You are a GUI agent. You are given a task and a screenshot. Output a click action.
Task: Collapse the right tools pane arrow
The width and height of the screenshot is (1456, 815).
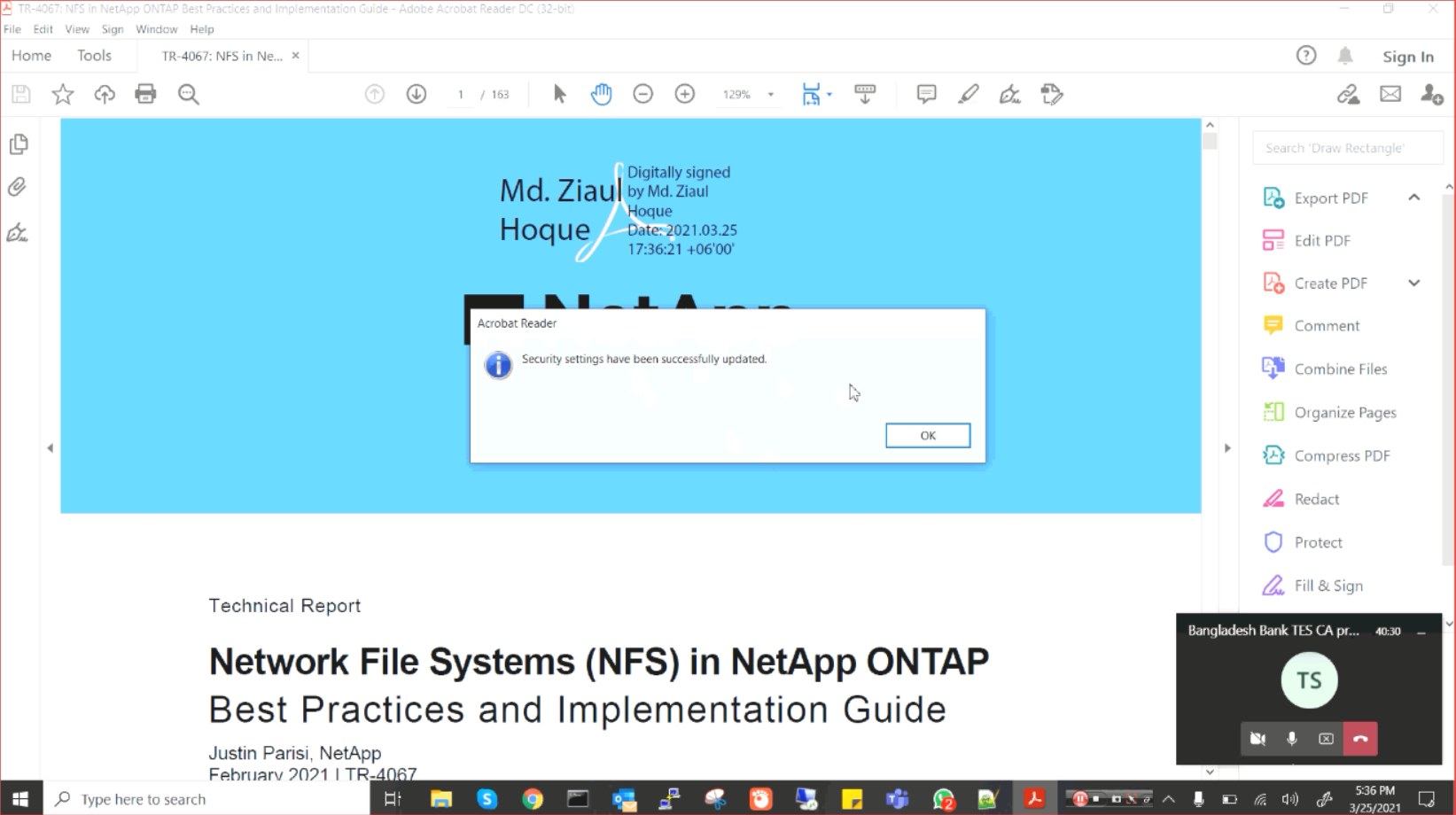(x=1227, y=448)
